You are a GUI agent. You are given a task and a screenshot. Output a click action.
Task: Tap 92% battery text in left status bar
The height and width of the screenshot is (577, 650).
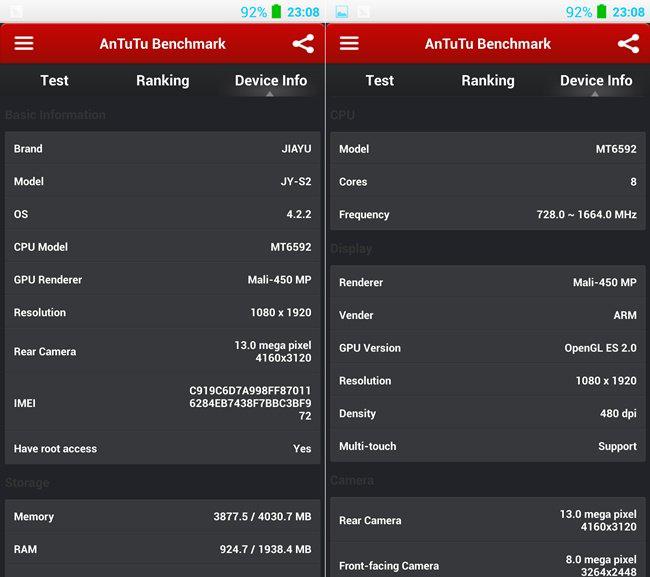click(254, 12)
